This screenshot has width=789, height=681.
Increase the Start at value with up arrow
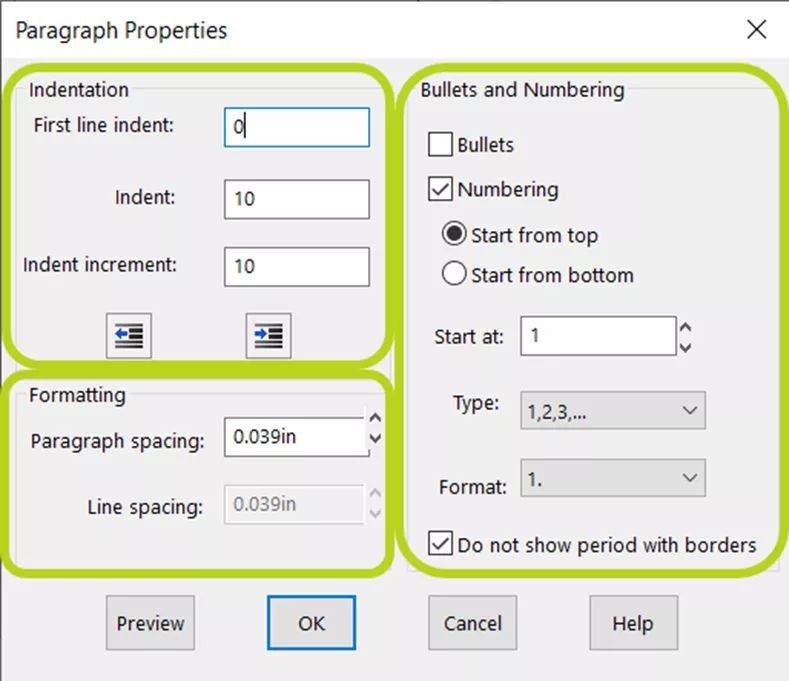pyautogui.click(x=685, y=327)
